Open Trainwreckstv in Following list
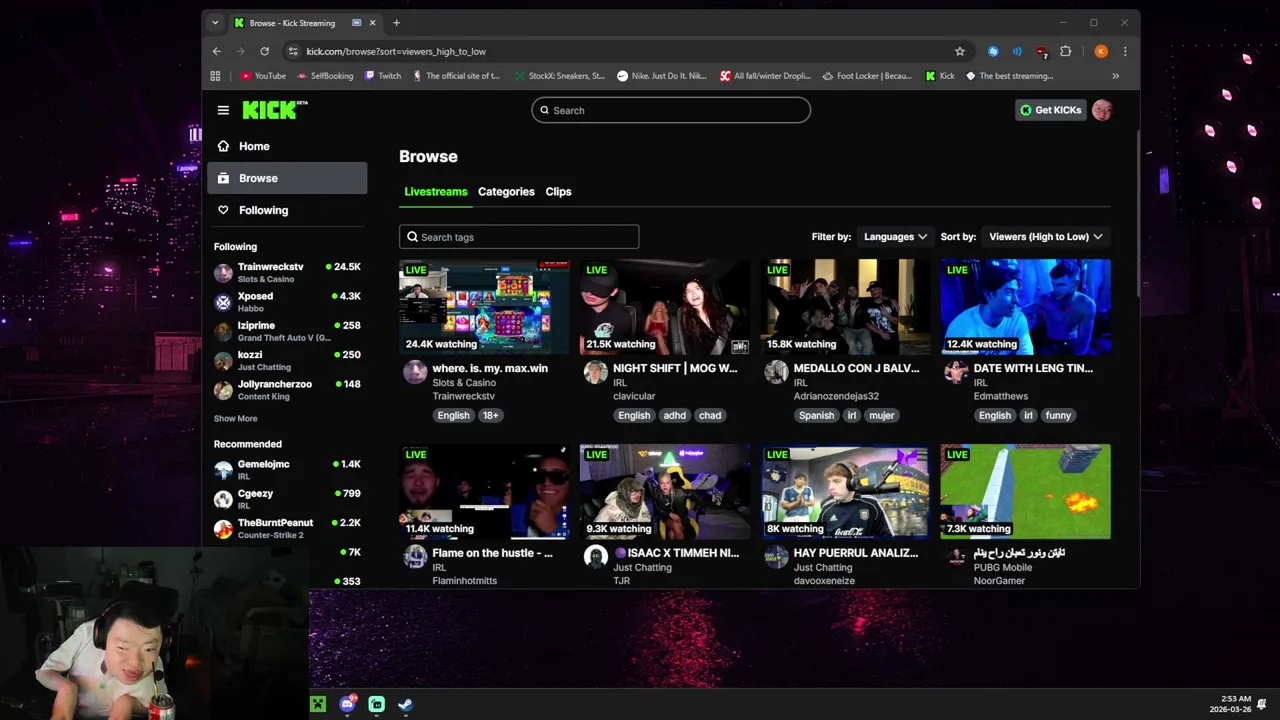Screen dimensions: 1280x720 point(287,273)
